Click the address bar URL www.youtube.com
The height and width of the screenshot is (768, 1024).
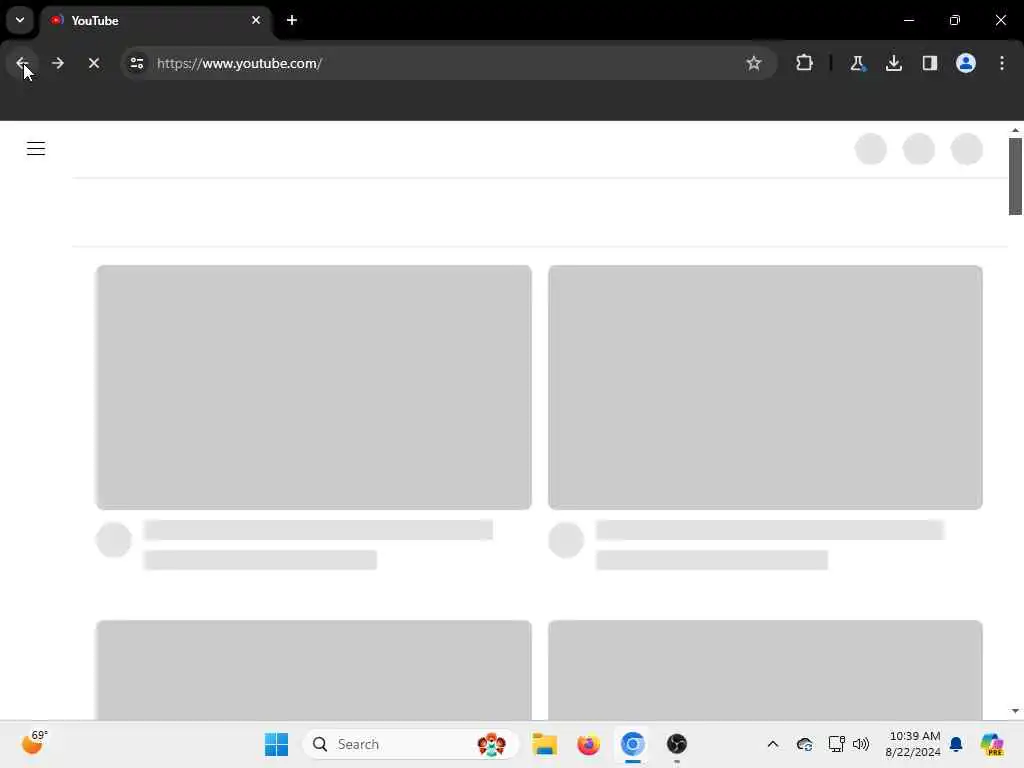[x=240, y=63]
